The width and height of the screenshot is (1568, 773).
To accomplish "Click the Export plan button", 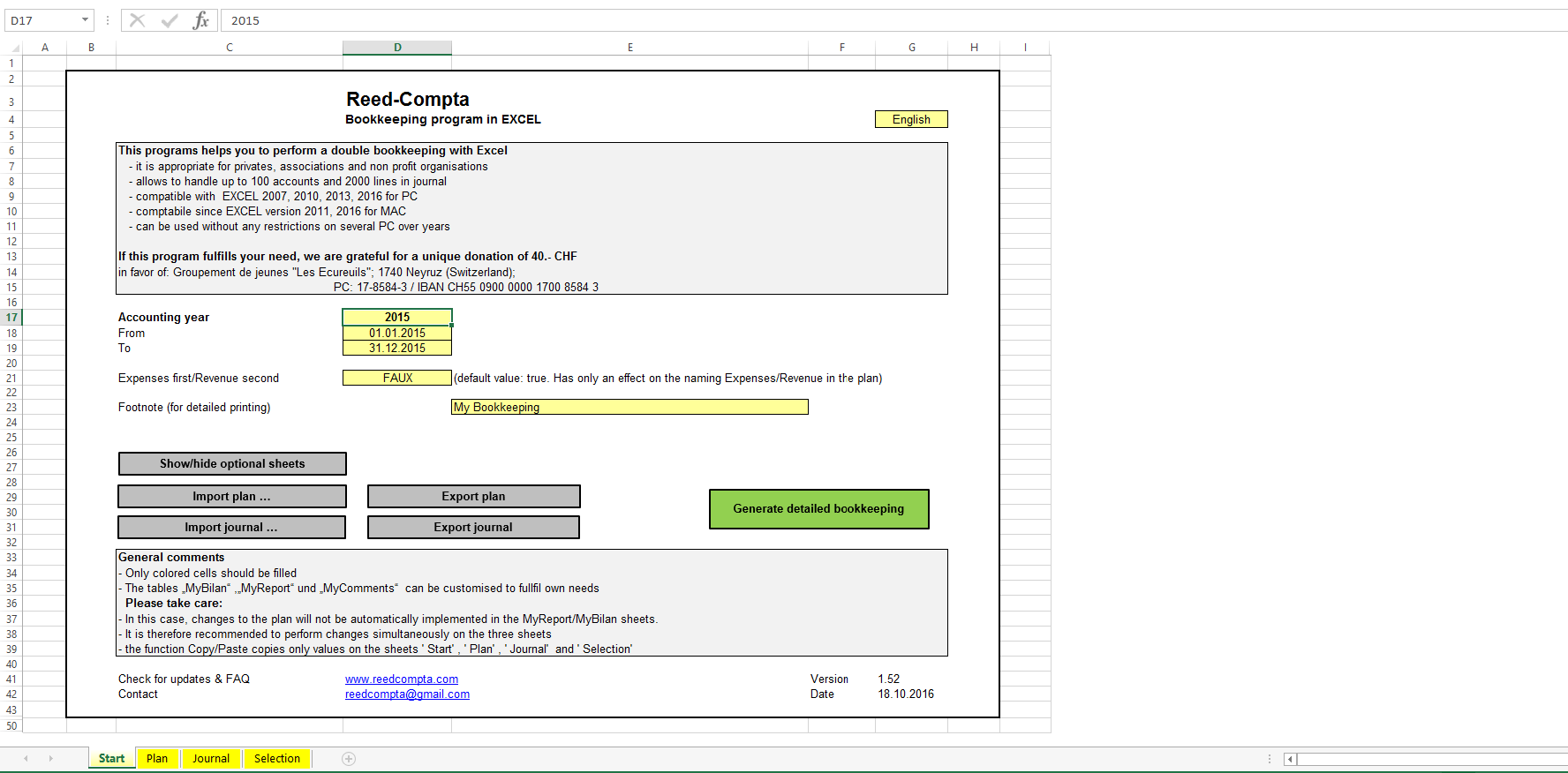I will [473, 496].
